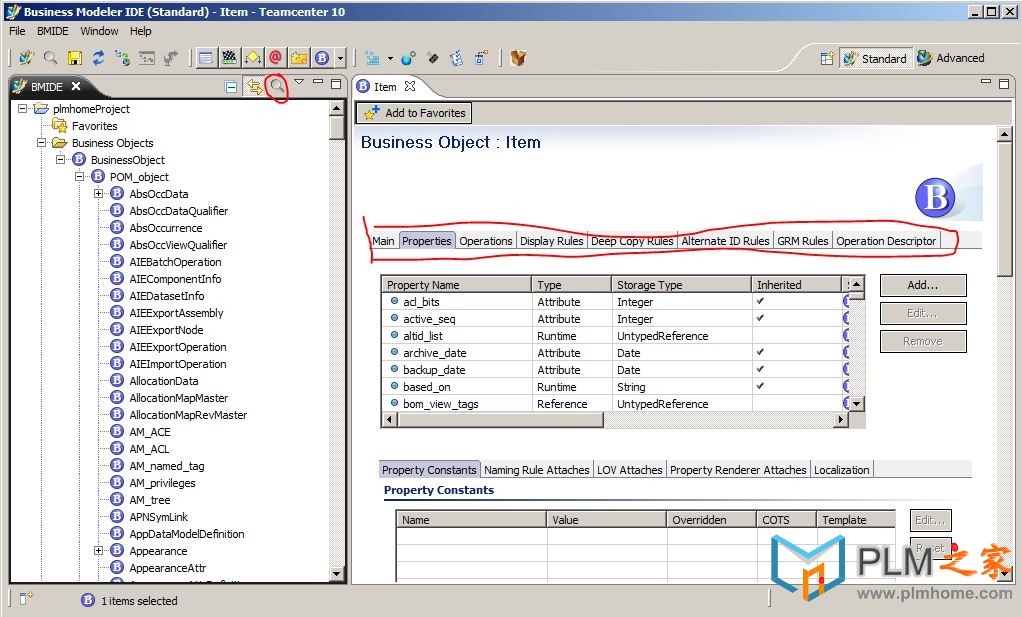This screenshot has width=1022, height=617.
Task: Click the checklist clipboard toolbar icon
Action: [x=457, y=58]
